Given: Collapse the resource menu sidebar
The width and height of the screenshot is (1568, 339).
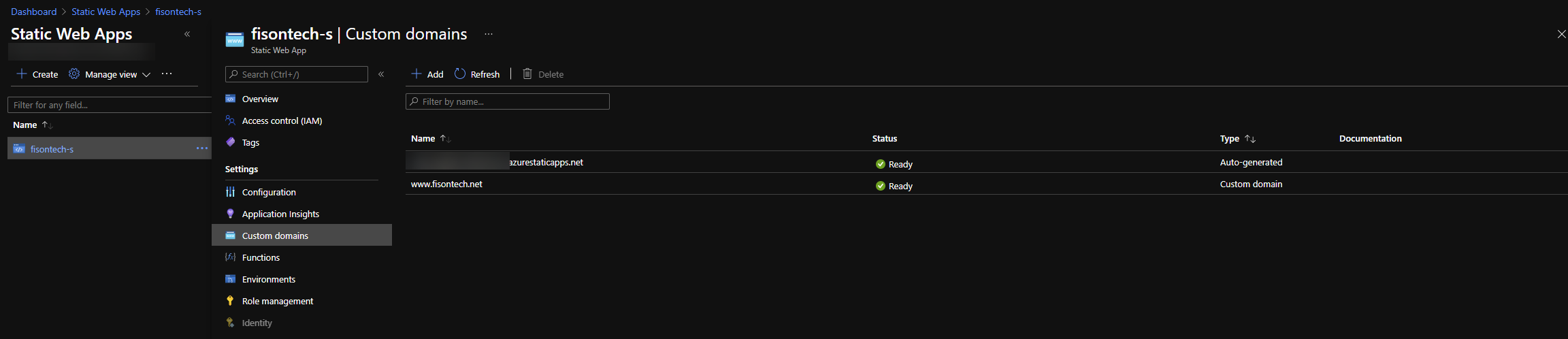Looking at the screenshot, I should (x=381, y=74).
